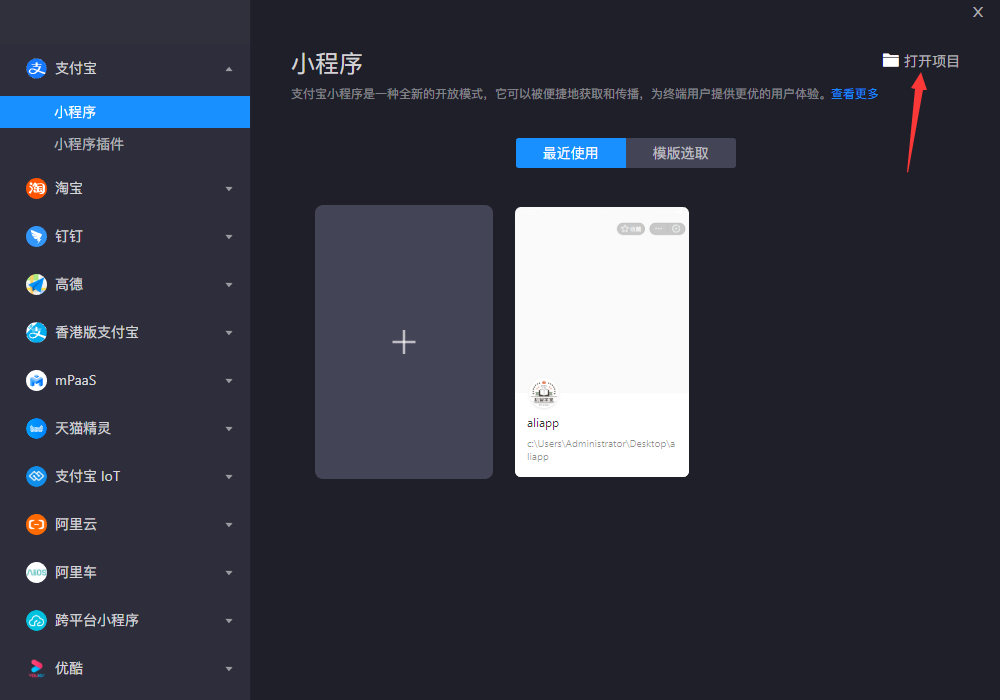Click the 天猫精灵 label in sidebar
Viewport: 1000px width, 700px height.
pyautogui.click(x=83, y=428)
